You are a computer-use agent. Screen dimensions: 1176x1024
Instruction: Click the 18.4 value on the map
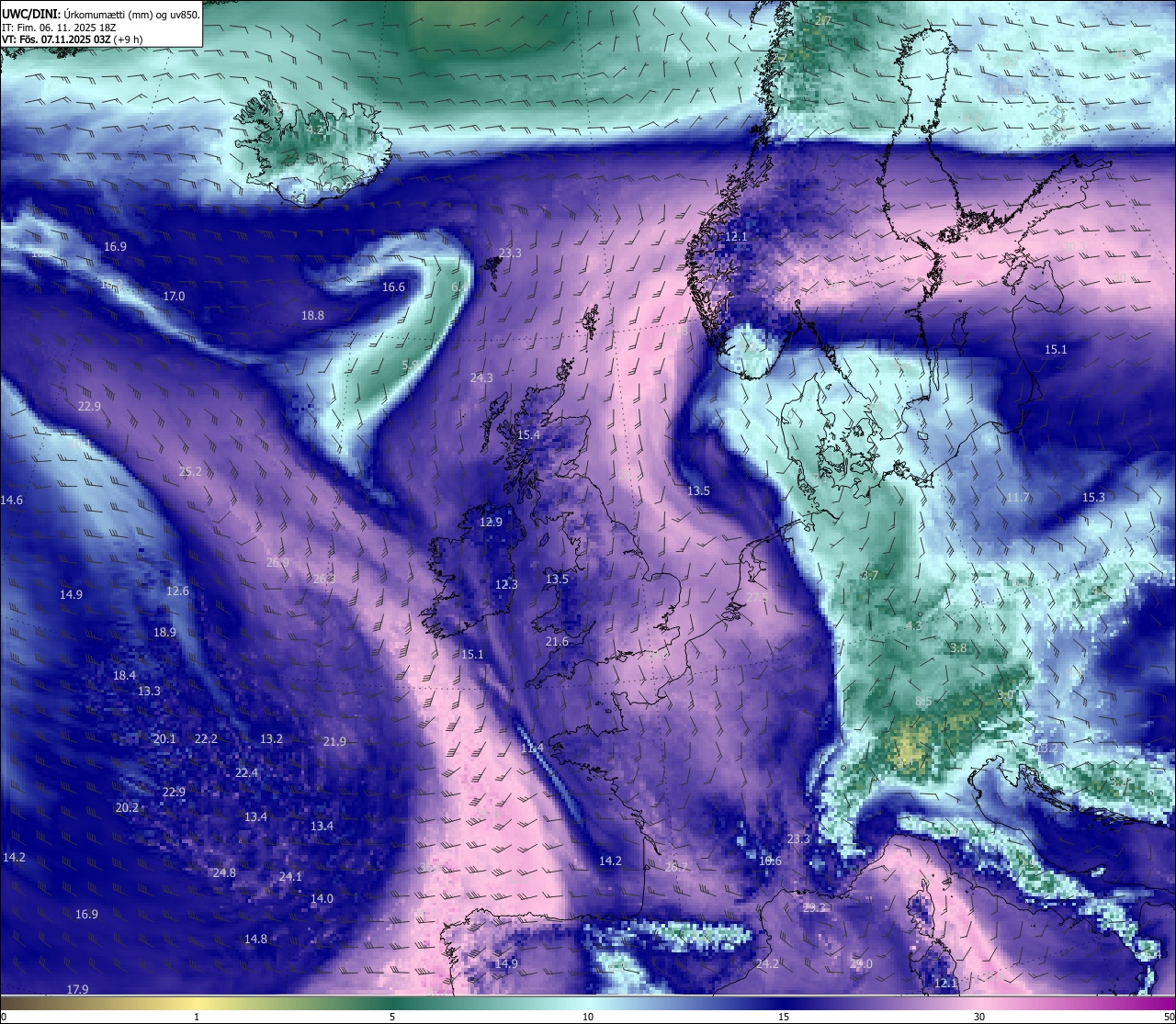124,676
